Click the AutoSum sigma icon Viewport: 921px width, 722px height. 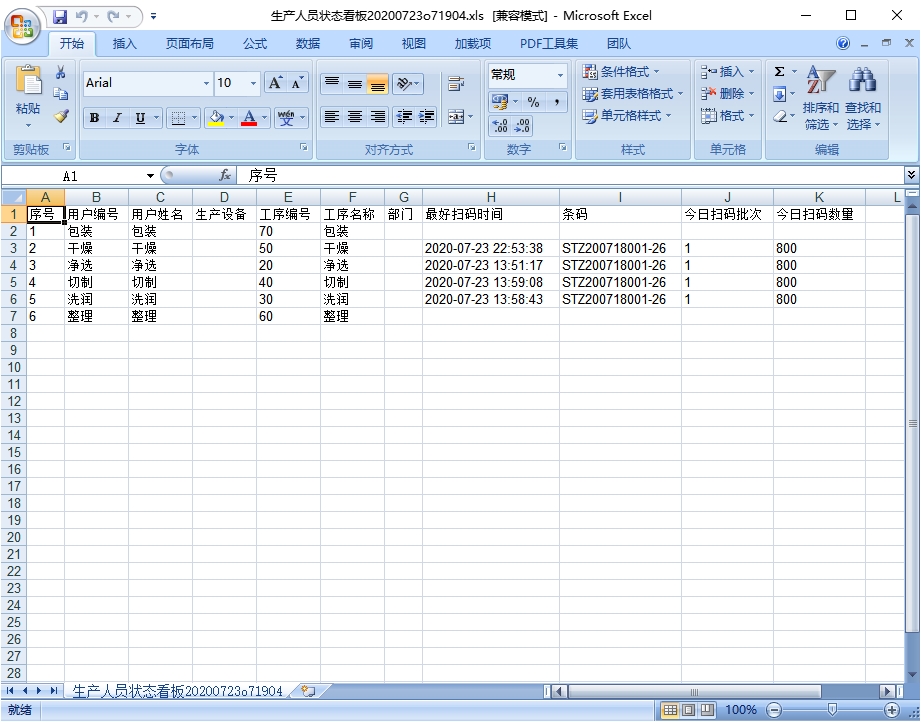point(780,72)
